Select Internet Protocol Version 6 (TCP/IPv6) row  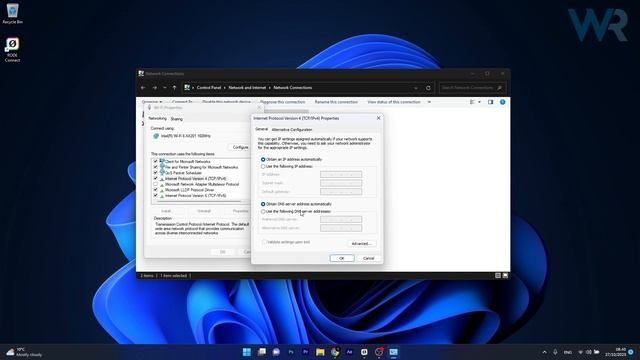click(x=196, y=196)
